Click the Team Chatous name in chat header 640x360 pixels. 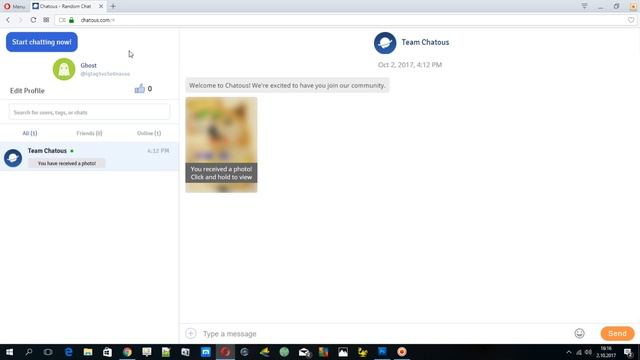click(425, 42)
